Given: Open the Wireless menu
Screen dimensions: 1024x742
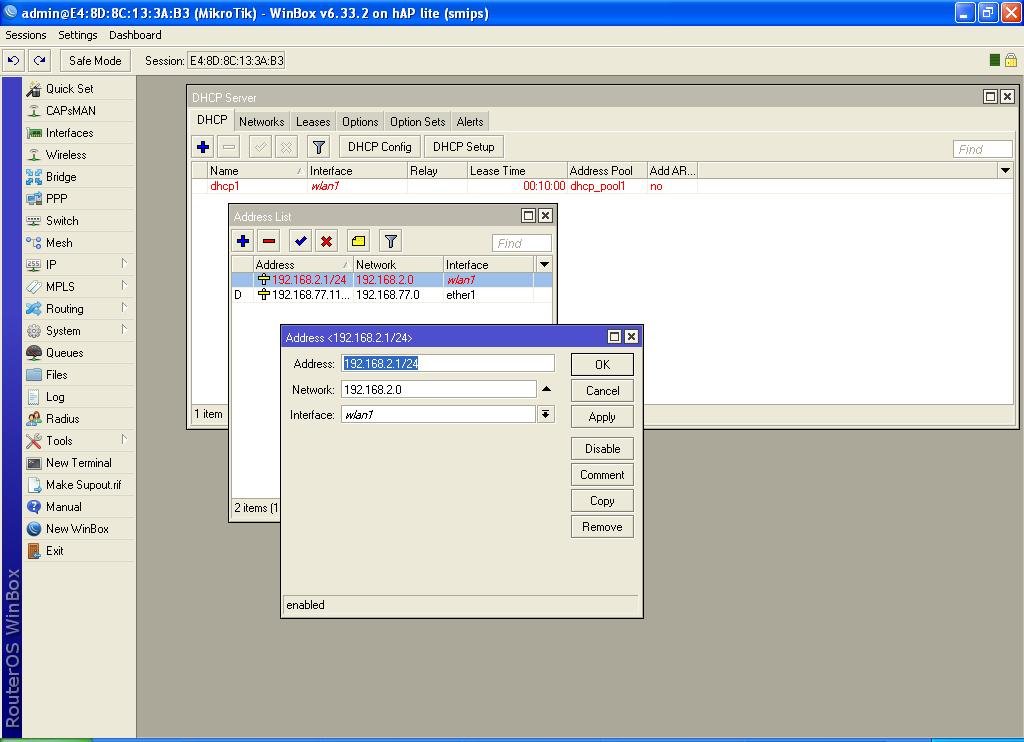Looking at the screenshot, I should (x=66, y=155).
